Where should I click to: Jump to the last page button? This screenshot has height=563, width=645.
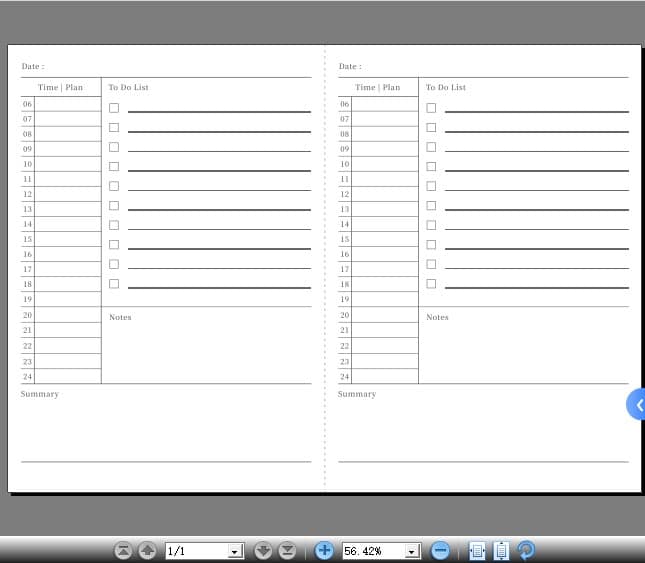[x=287, y=550]
